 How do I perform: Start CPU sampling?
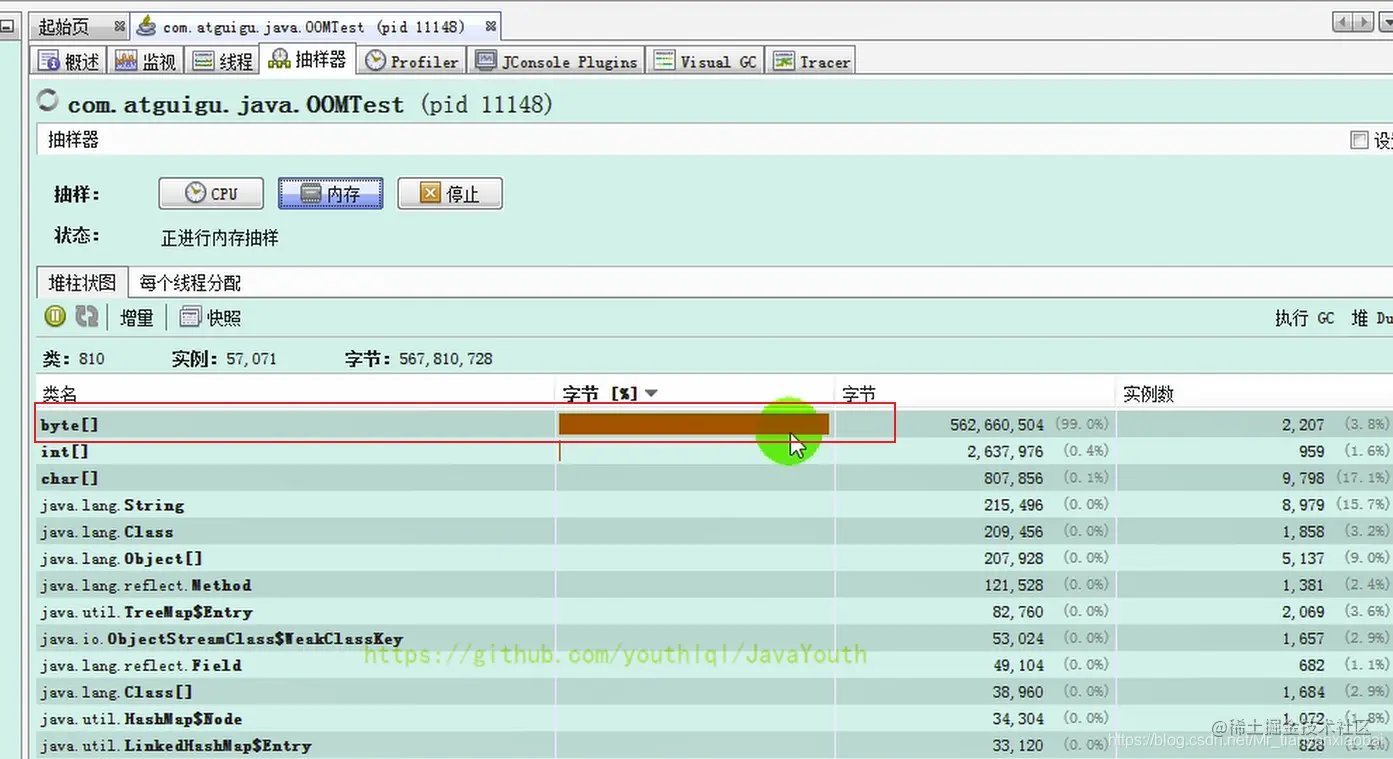tap(211, 193)
